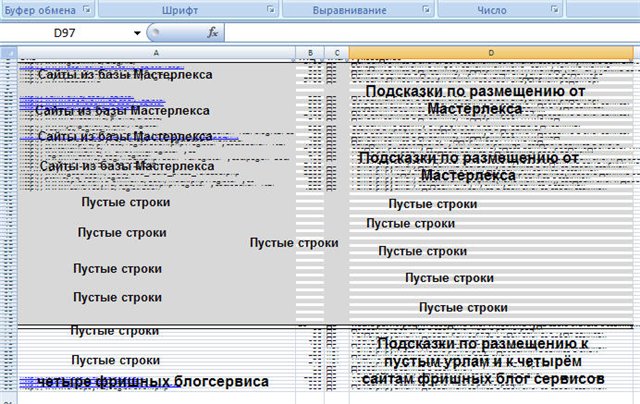Select the highlighted column D header
This screenshot has height=404, width=640.
(x=491, y=53)
